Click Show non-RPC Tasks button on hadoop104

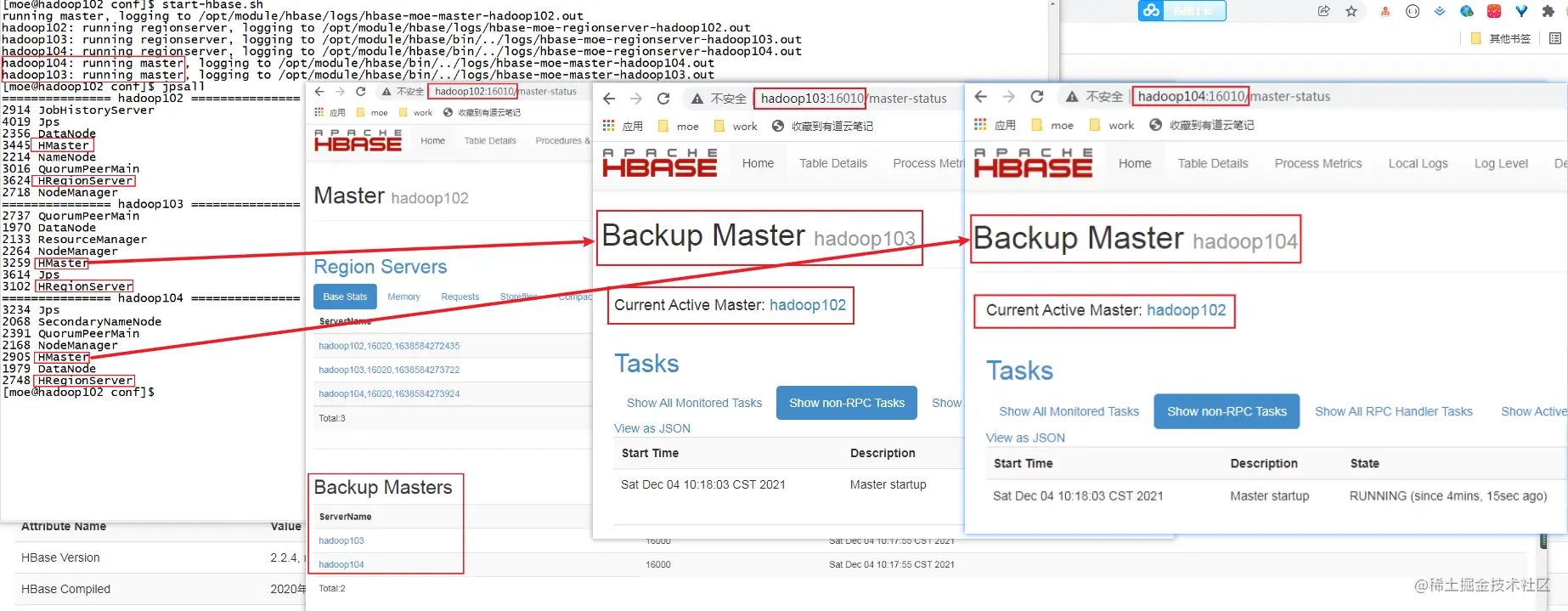point(1227,411)
